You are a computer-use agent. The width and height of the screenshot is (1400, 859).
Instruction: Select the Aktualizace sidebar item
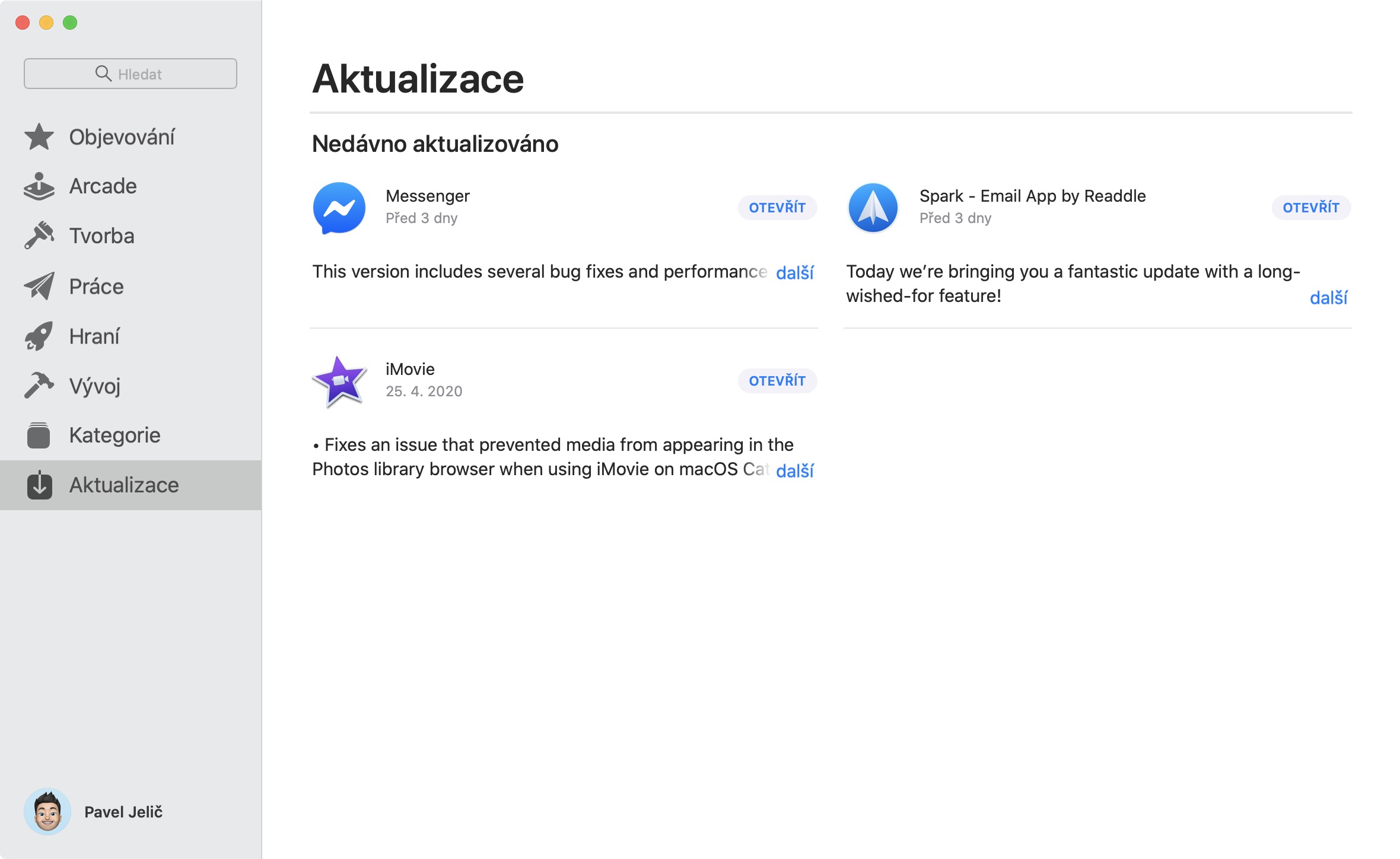123,485
